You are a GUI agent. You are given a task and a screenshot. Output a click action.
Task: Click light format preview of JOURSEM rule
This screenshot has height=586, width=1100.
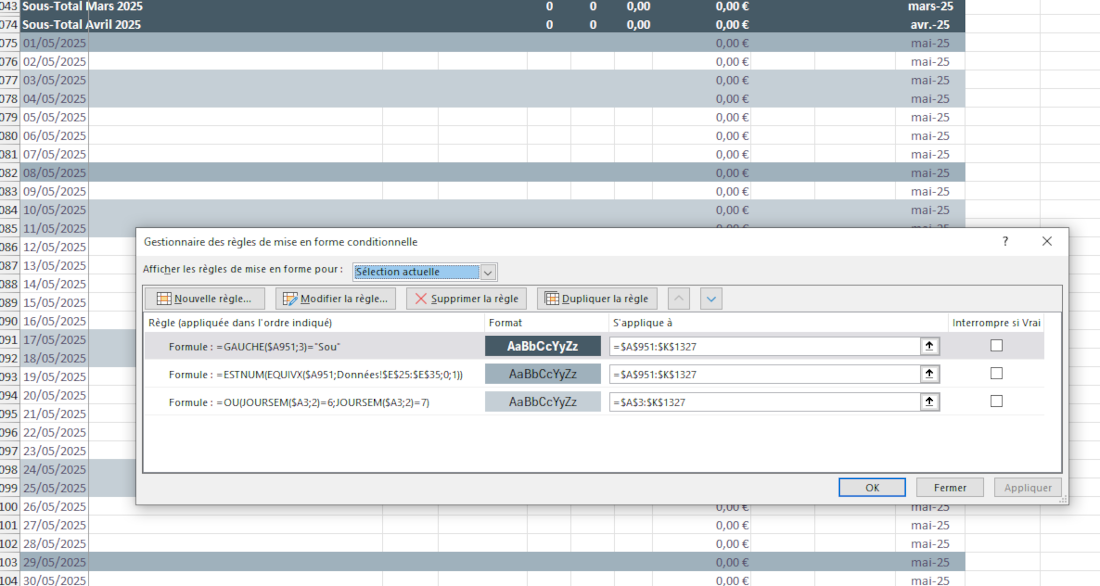tap(543, 402)
